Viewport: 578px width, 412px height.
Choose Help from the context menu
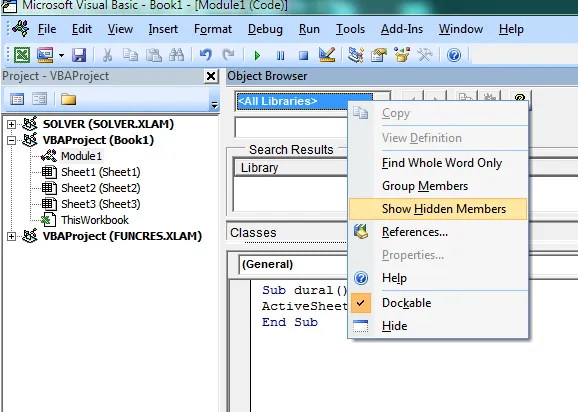click(438, 278)
